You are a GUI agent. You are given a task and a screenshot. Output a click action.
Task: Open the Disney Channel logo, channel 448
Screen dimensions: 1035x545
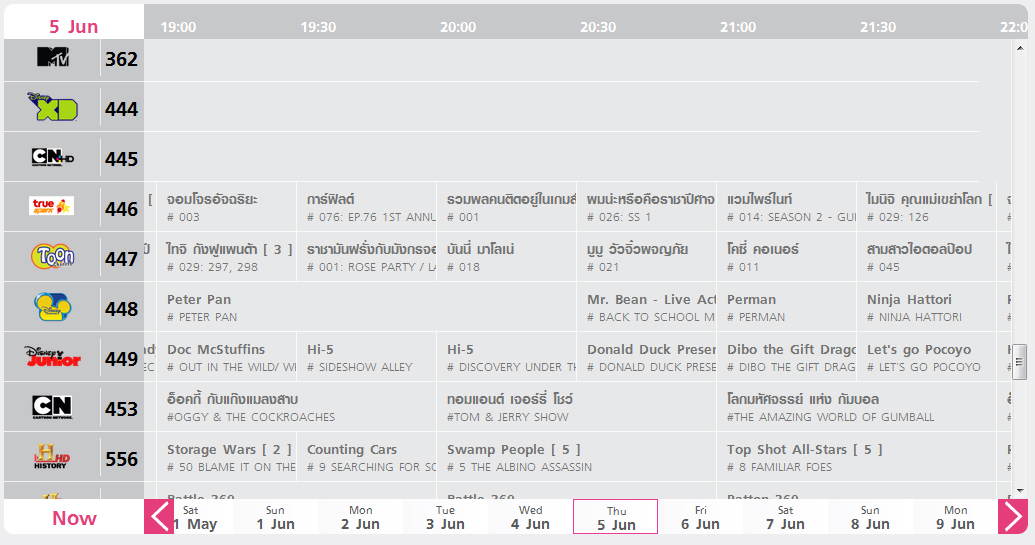(x=53, y=307)
